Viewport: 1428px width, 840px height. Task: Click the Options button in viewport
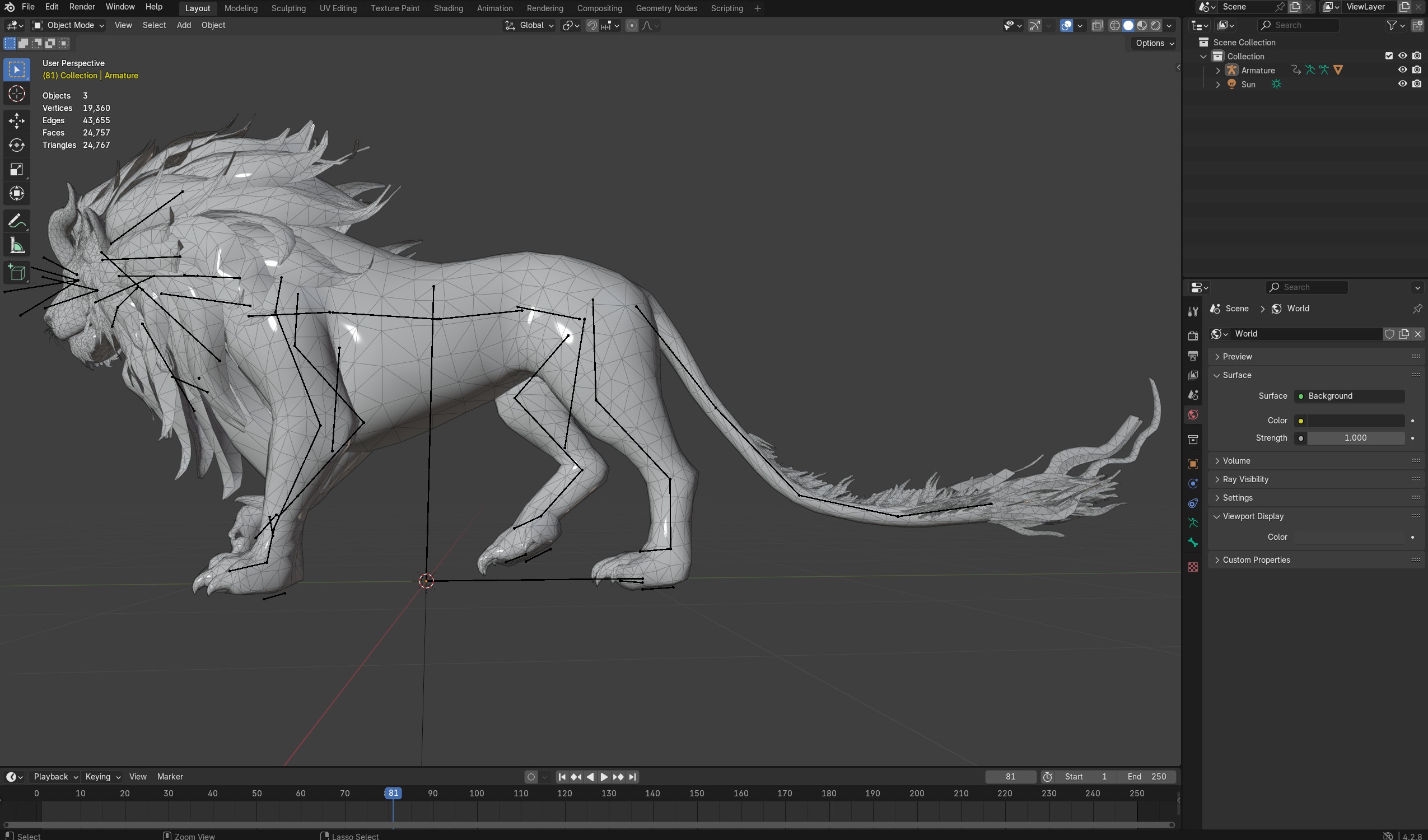(1154, 43)
